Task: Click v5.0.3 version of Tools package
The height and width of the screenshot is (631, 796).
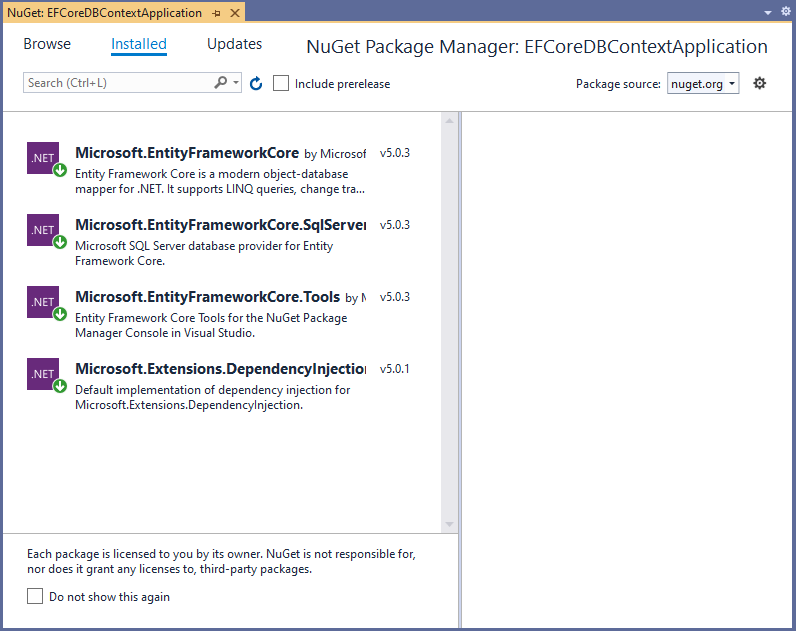Action: (394, 297)
